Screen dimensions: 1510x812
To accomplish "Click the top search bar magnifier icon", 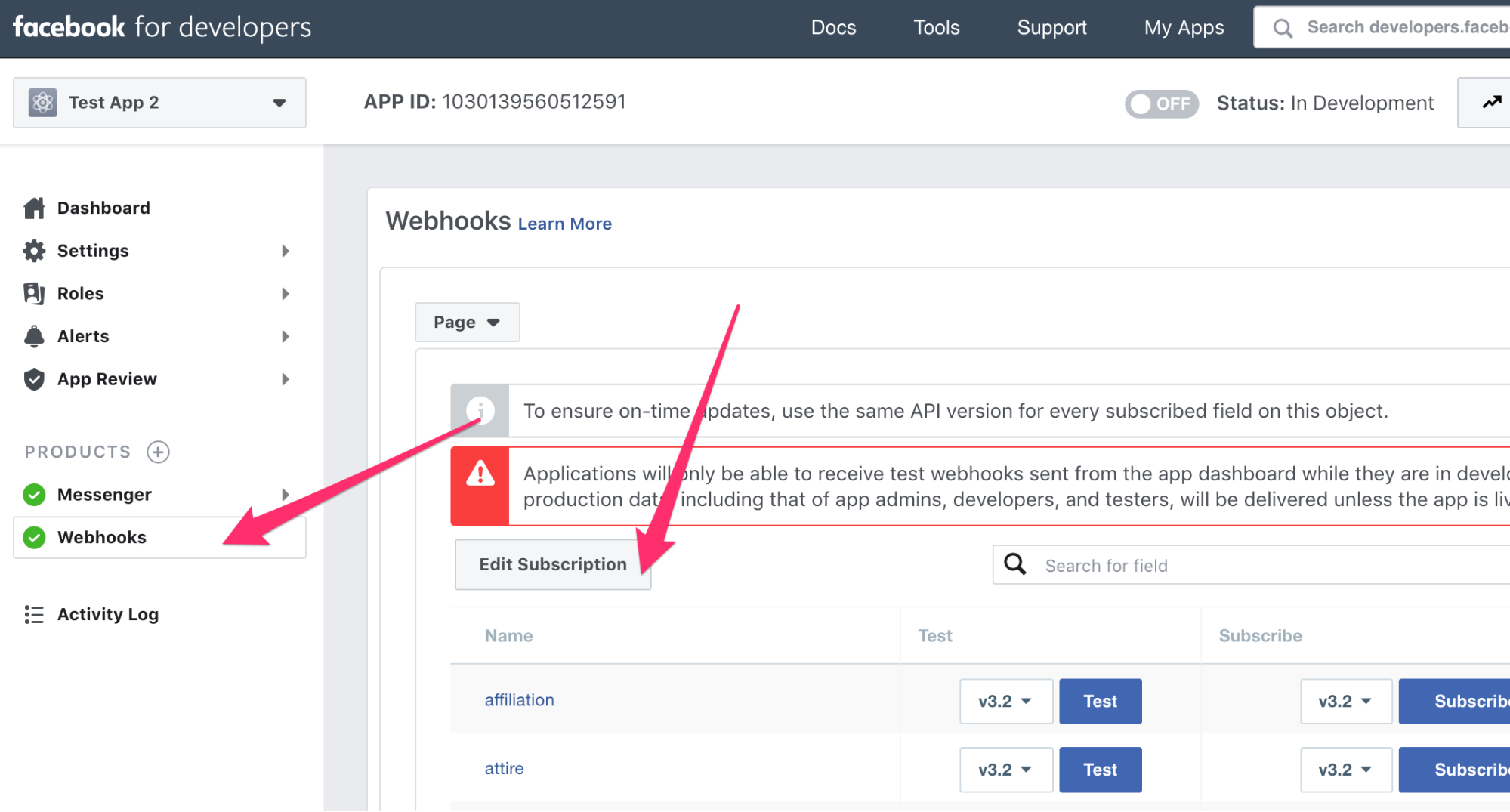I will (1283, 28).
